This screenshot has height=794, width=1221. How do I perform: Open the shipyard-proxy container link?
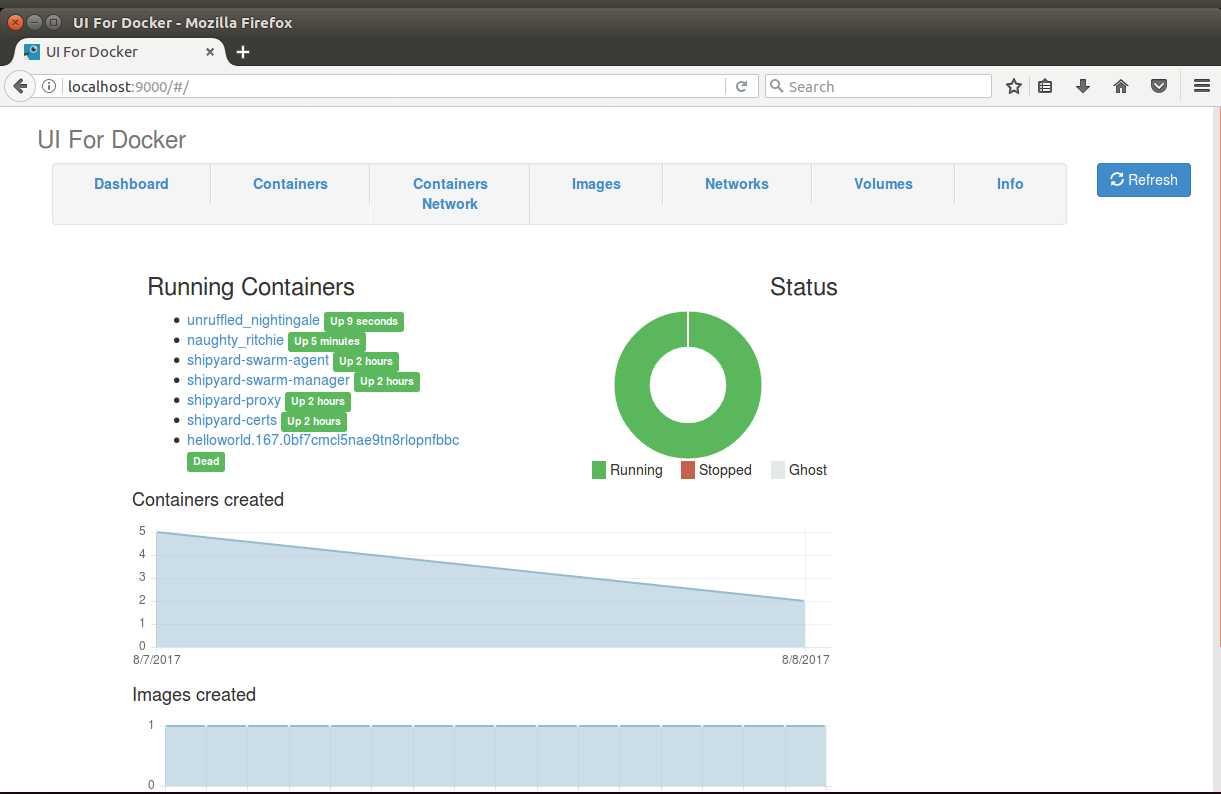coord(234,400)
